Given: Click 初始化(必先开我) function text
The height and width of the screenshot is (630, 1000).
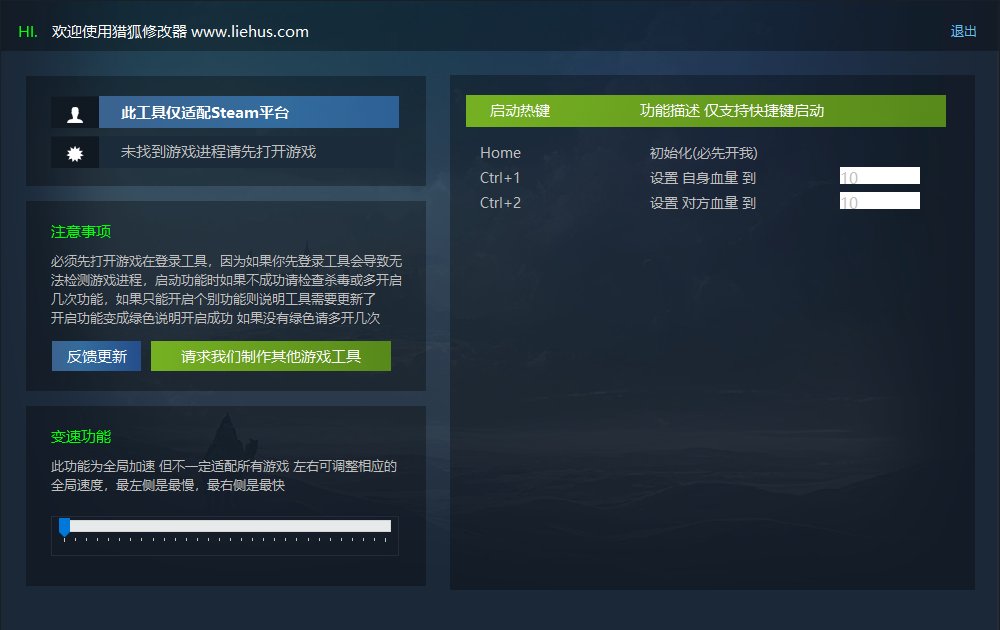Looking at the screenshot, I should click(703, 153).
